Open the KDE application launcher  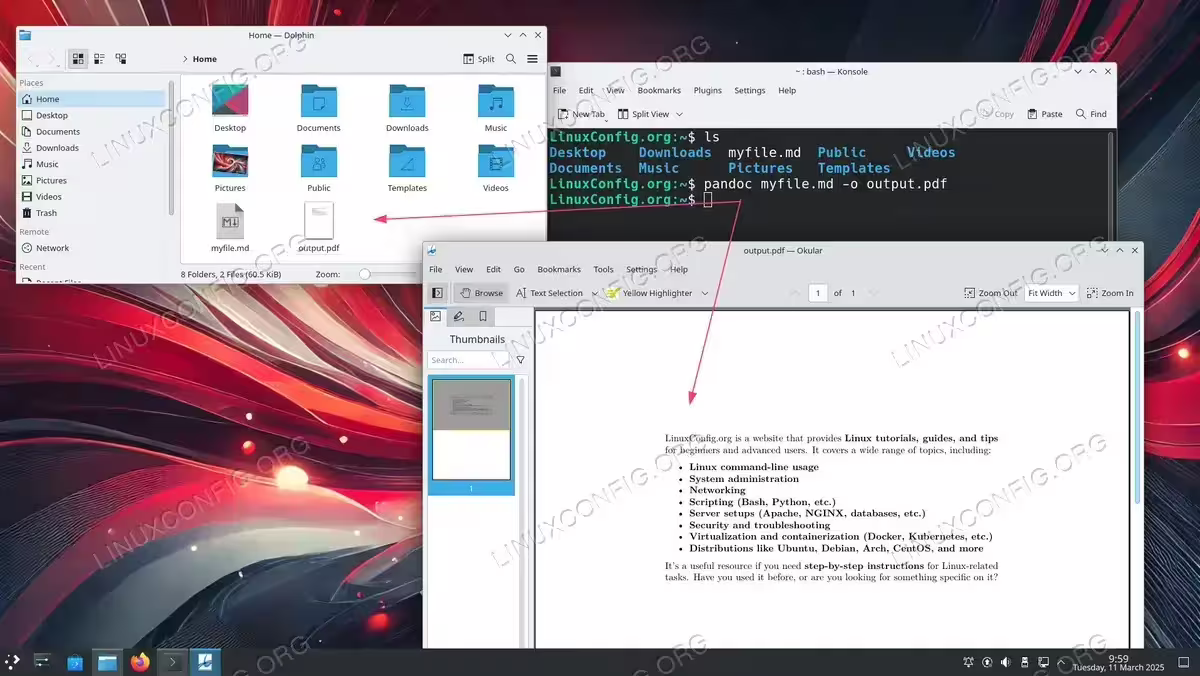(x=12, y=662)
